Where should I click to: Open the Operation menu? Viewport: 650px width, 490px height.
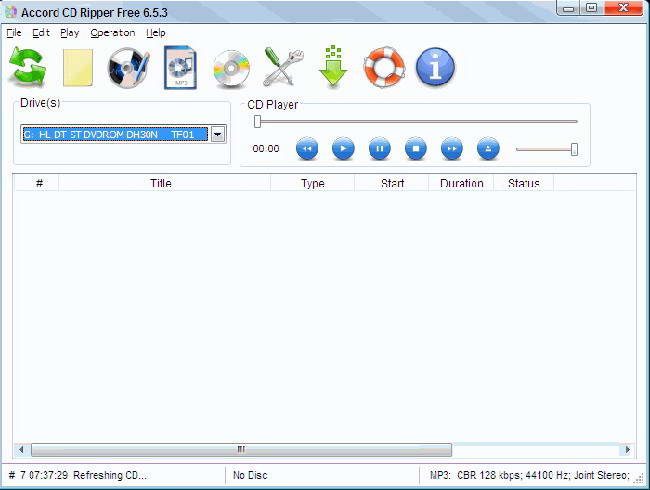pyautogui.click(x=113, y=33)
